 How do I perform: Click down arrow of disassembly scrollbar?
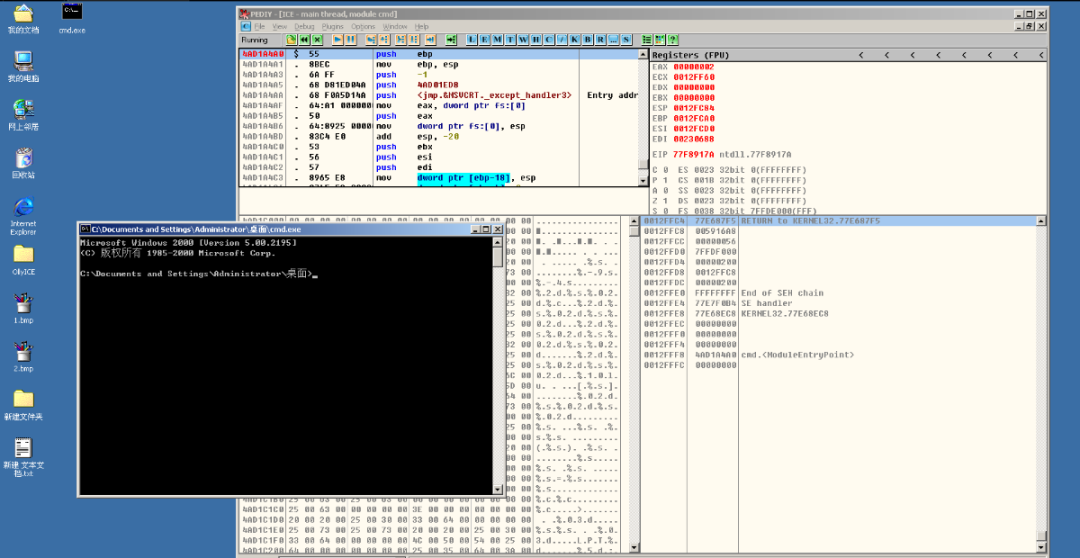coord(643,180)
